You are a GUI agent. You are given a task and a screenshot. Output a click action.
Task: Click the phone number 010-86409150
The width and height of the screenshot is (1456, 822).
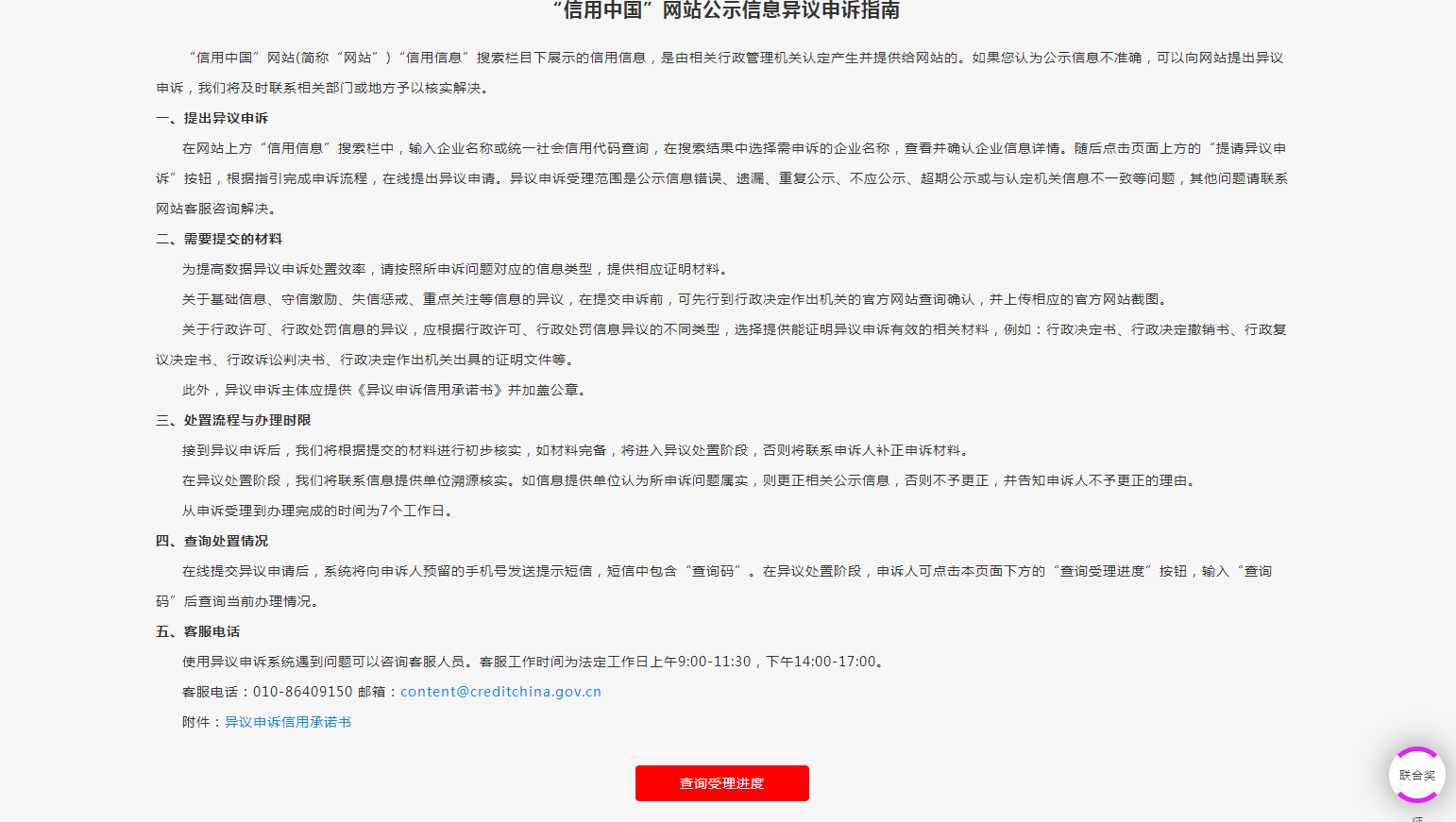pos(302,692)
